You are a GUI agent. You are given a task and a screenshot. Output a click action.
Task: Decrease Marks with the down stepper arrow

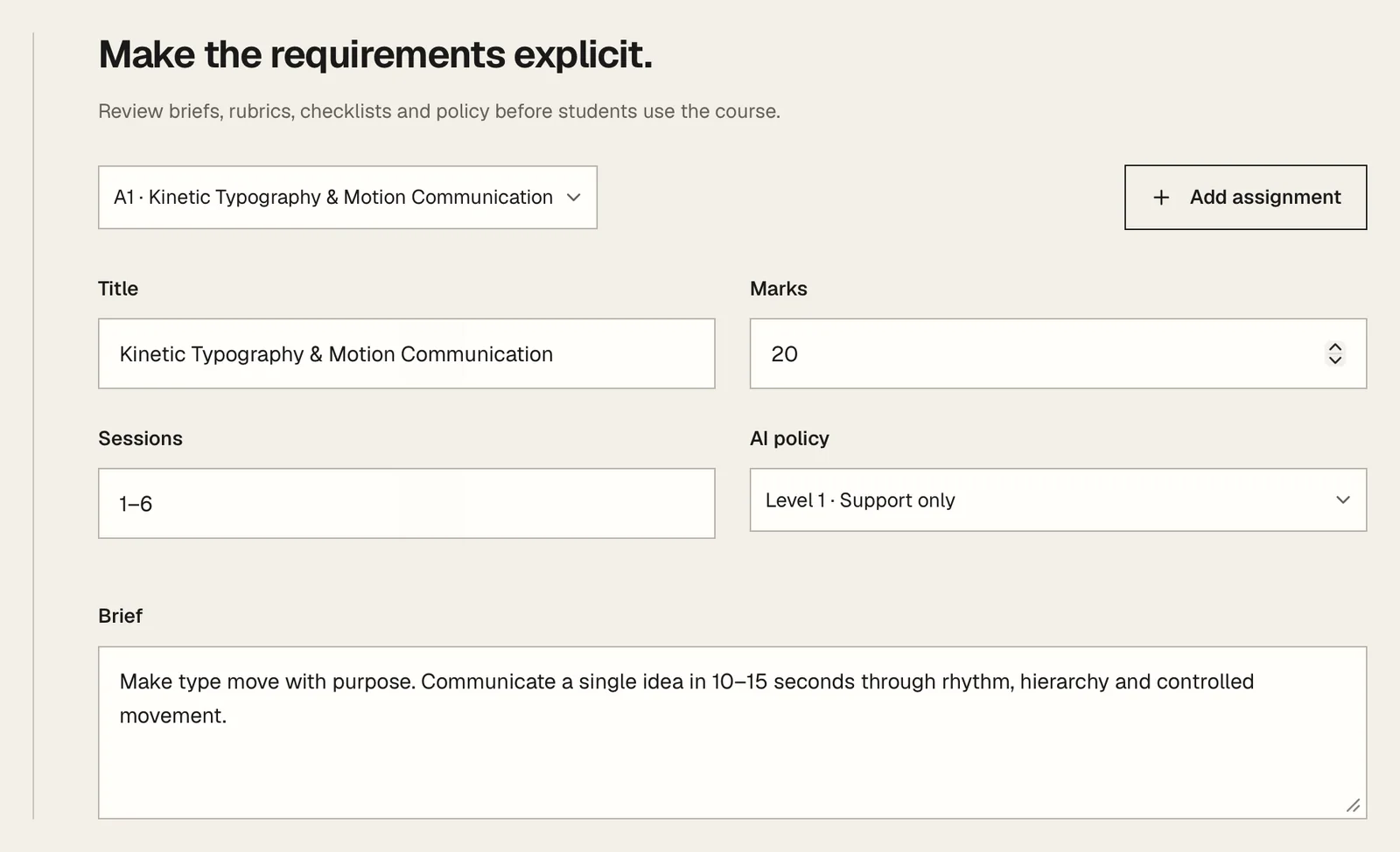[1335, 360]
